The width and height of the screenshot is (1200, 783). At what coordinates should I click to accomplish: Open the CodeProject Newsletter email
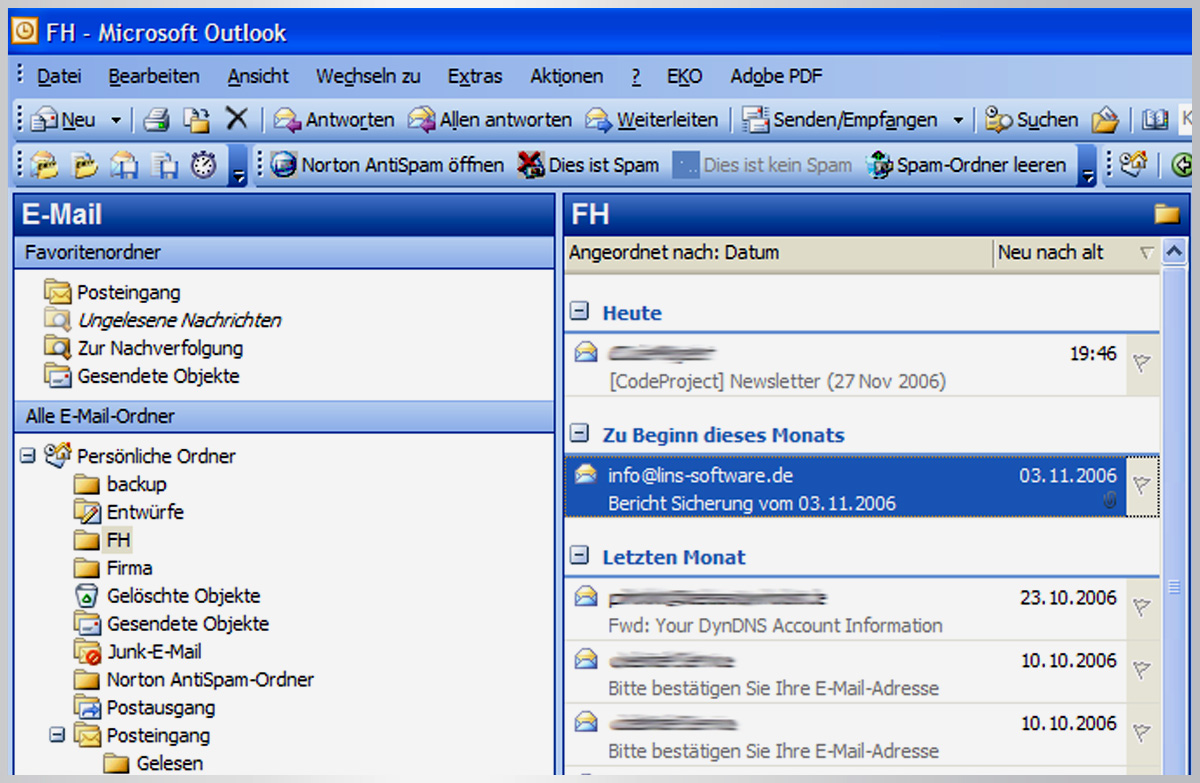(x=845, y=366)
